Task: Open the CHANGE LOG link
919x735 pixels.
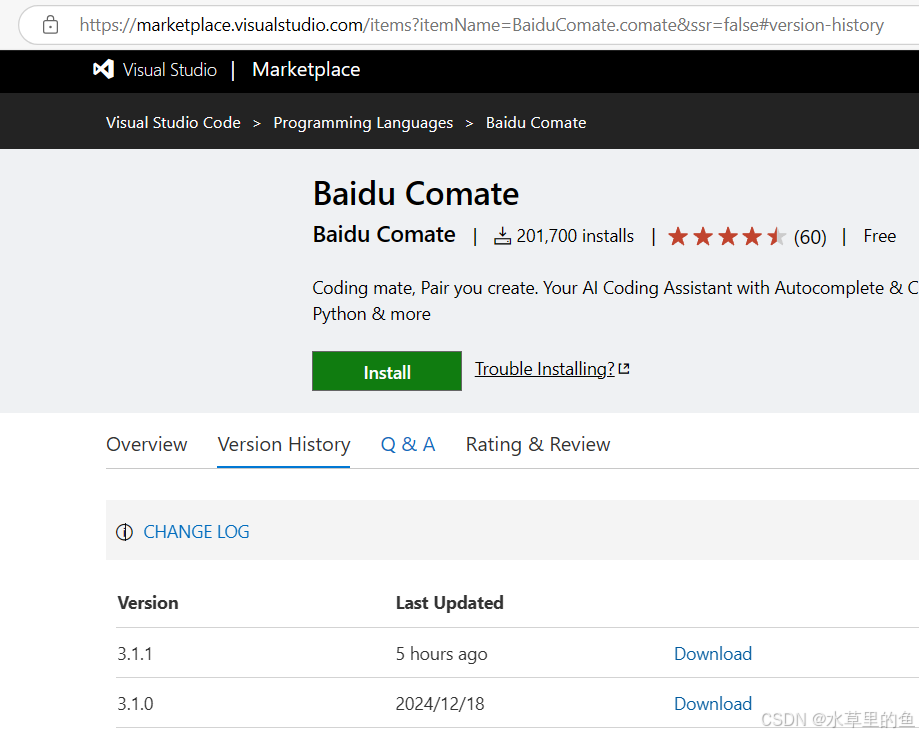Action: click(196, 532)
